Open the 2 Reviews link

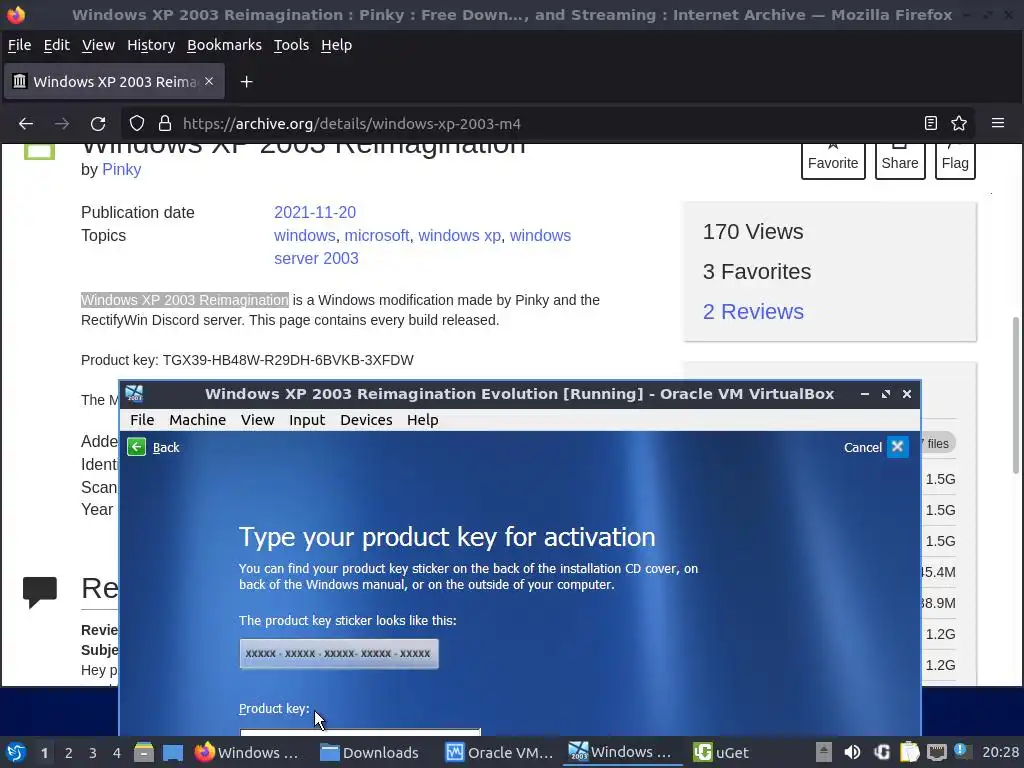pyautogui.click(x=753, y=312)
